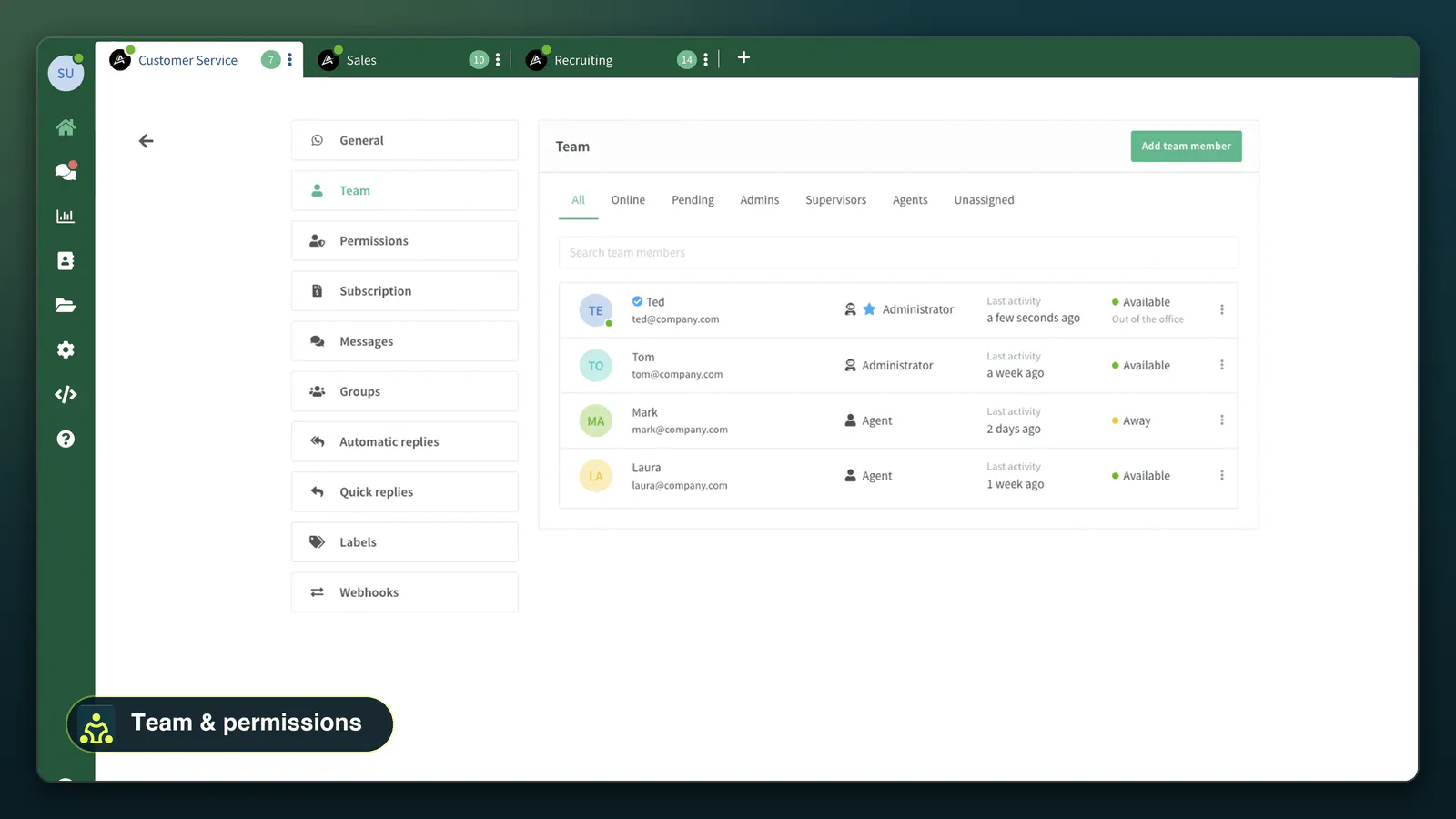Focus the Search team members field
1456x819 pixels.
898,253
